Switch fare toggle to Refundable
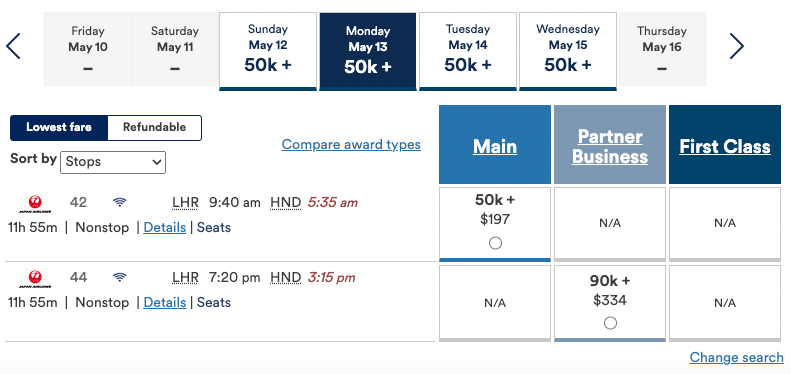 (154, 128)
